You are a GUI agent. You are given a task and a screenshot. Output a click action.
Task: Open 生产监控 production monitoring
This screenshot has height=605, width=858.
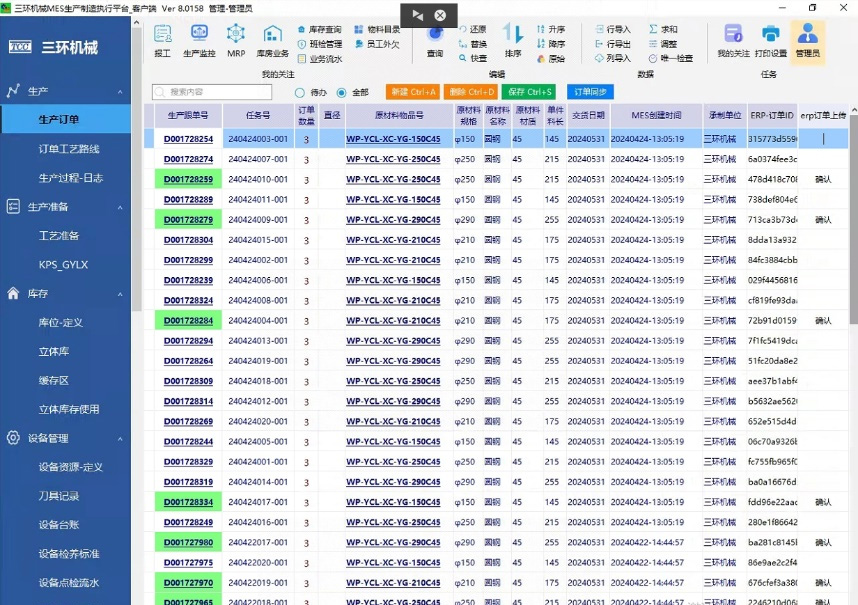[x=199, y=39]
